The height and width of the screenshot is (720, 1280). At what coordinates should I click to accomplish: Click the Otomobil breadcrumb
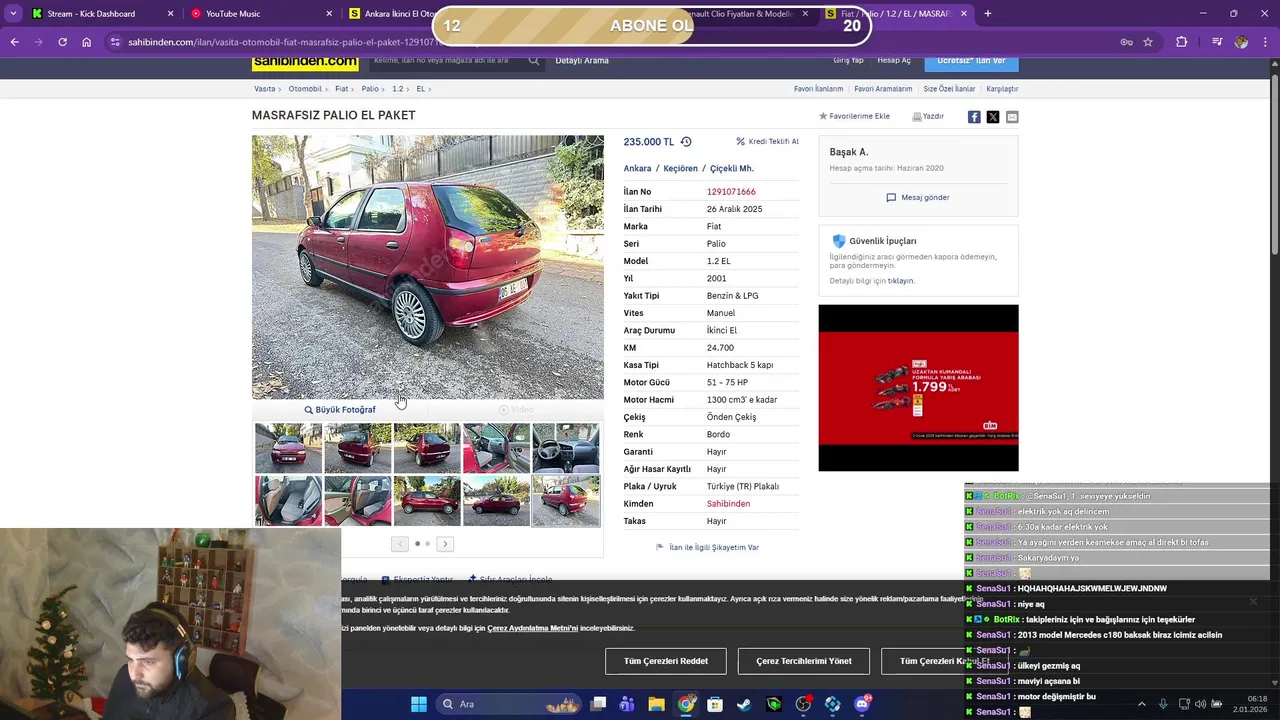[x=305, y=89]
